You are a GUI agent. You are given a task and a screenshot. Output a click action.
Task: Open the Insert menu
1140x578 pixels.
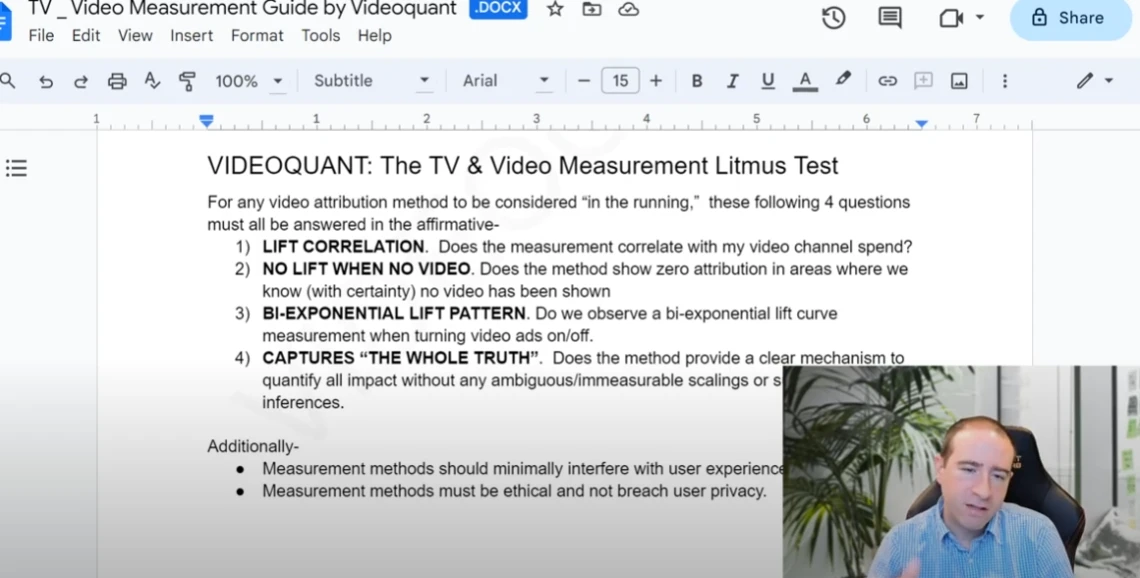[x=191, y=35]
